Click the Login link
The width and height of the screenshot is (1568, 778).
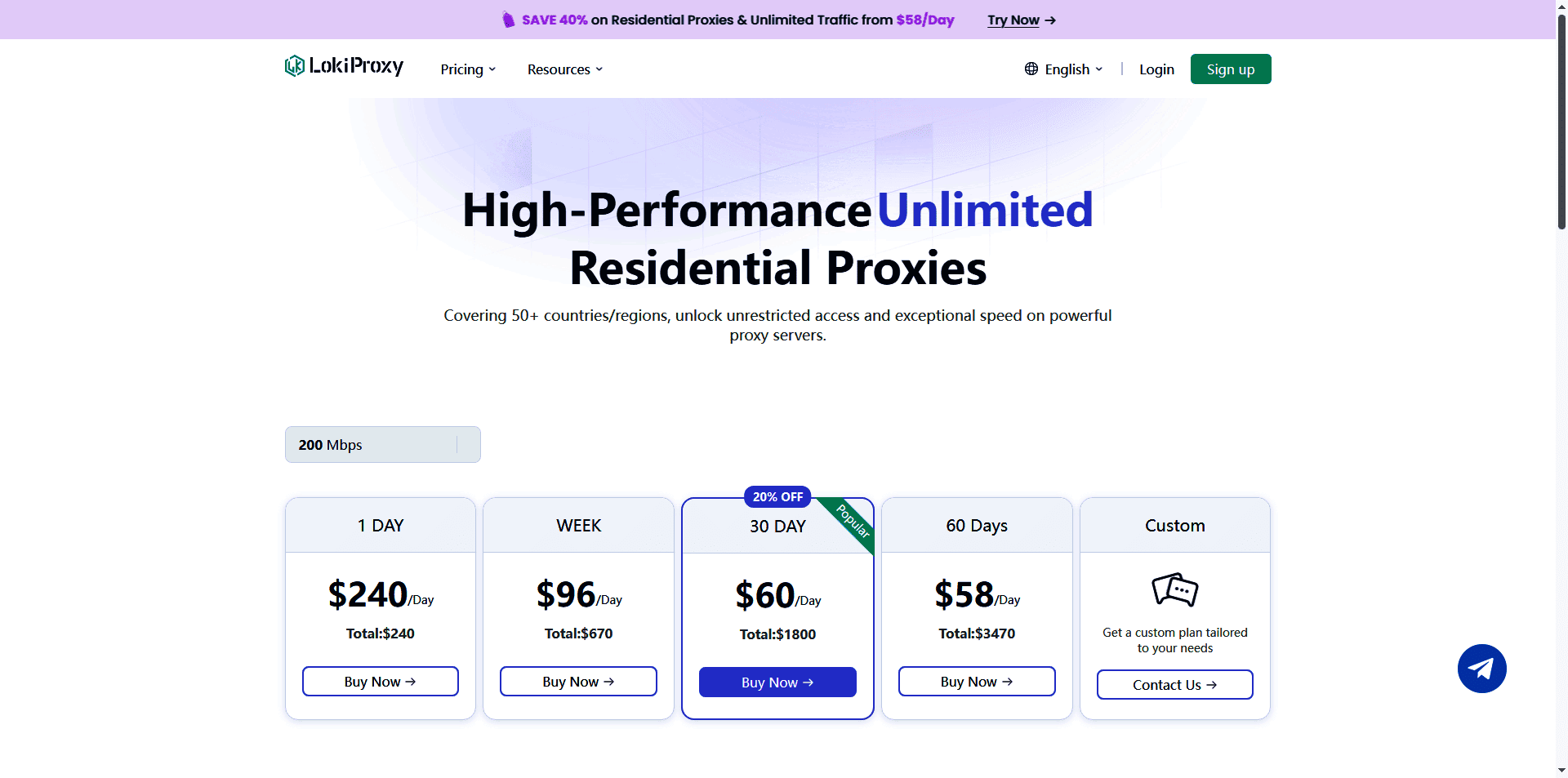(1156, 69)
